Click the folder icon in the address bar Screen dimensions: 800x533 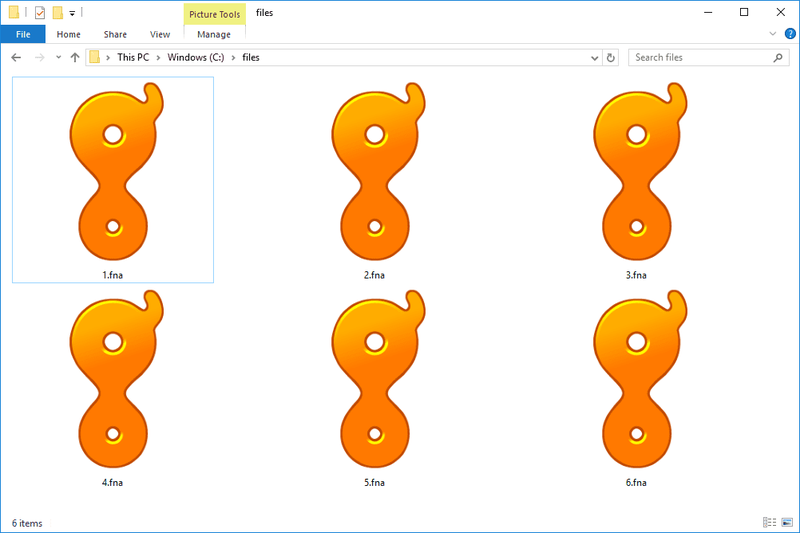coord(94,57)
